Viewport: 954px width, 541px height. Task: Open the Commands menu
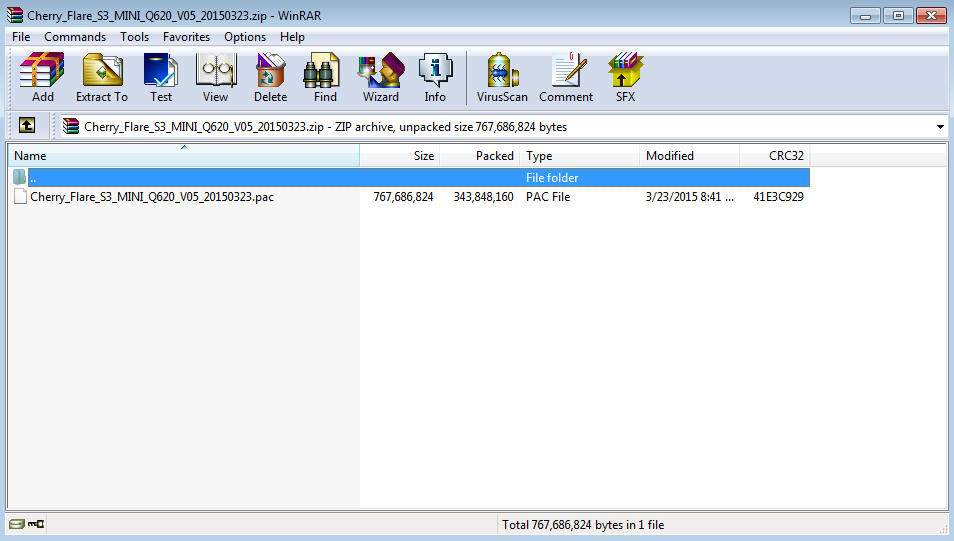pyautogui.click(x=75, y=37)
